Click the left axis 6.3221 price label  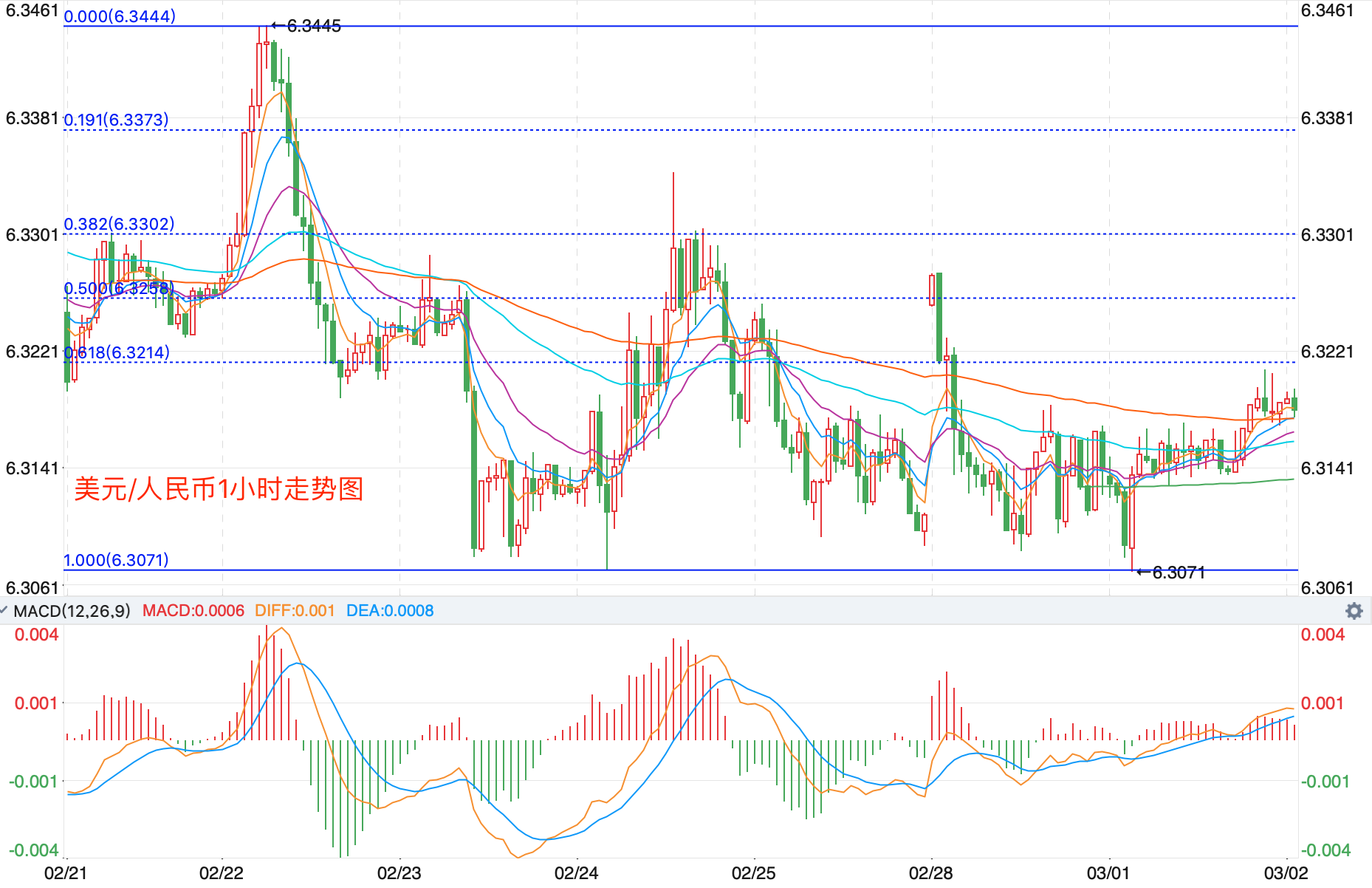click(32, 352)
